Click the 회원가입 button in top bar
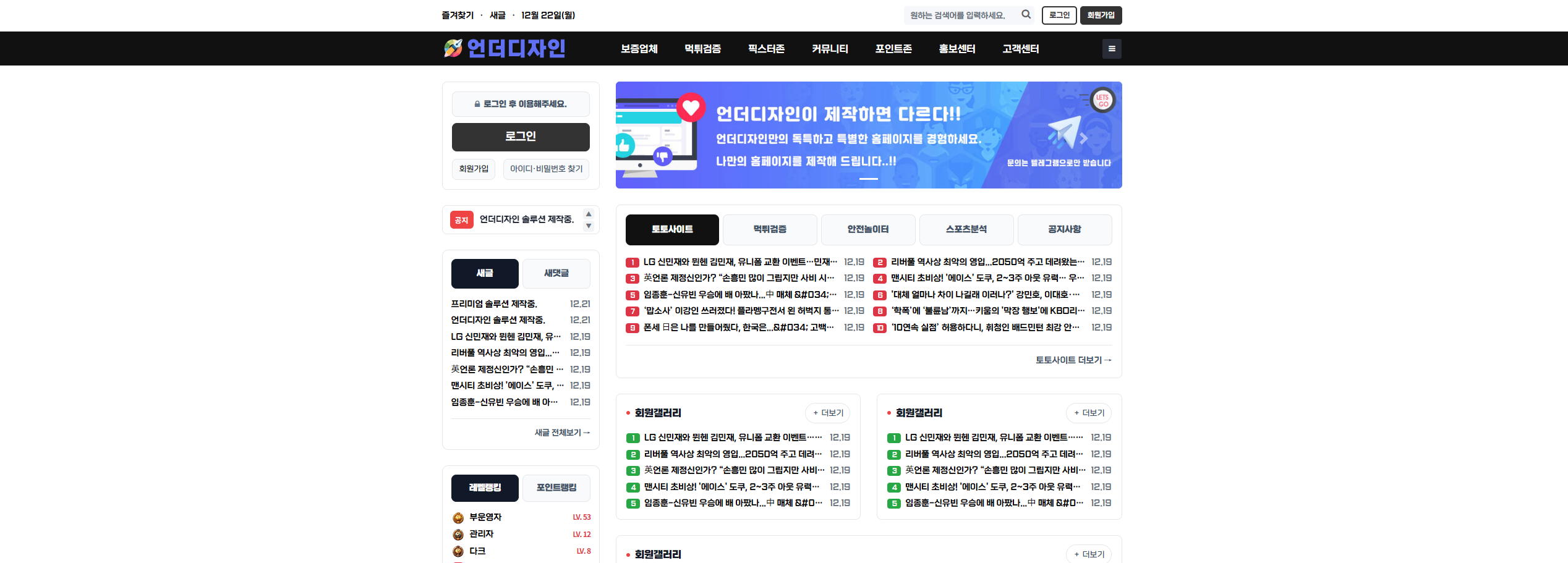Screen dimensions: 1568x563 [x=1101, y=15]
